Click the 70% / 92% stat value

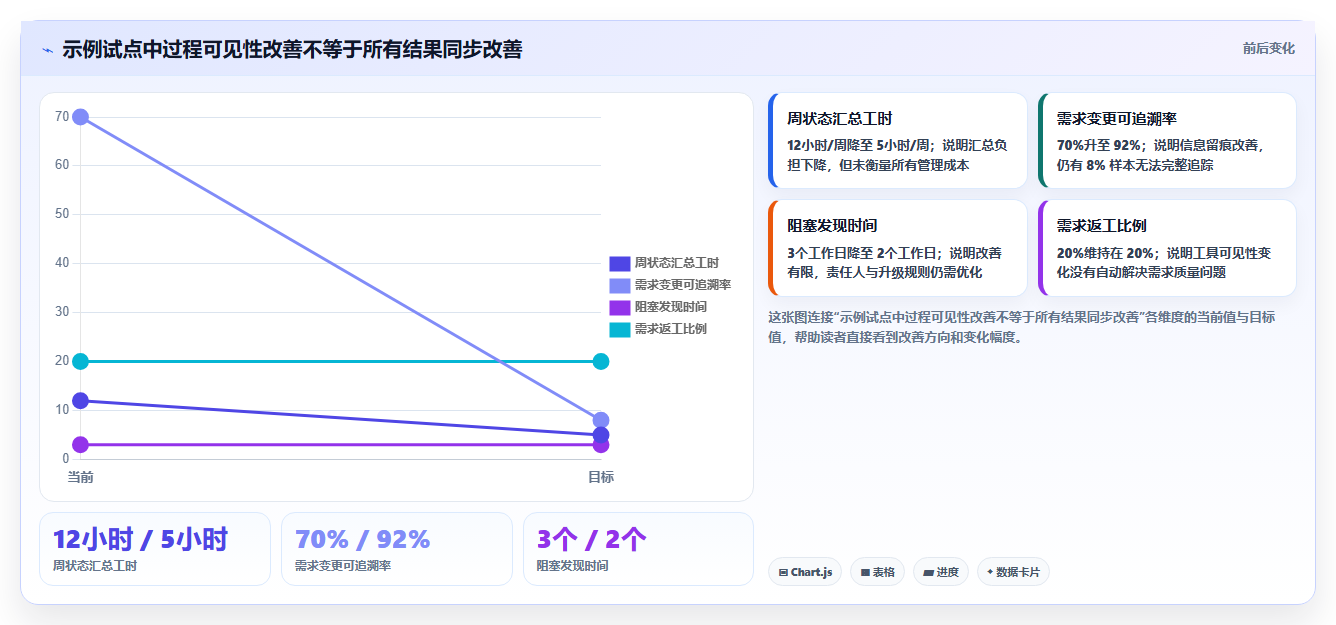(x=362, y=539)
